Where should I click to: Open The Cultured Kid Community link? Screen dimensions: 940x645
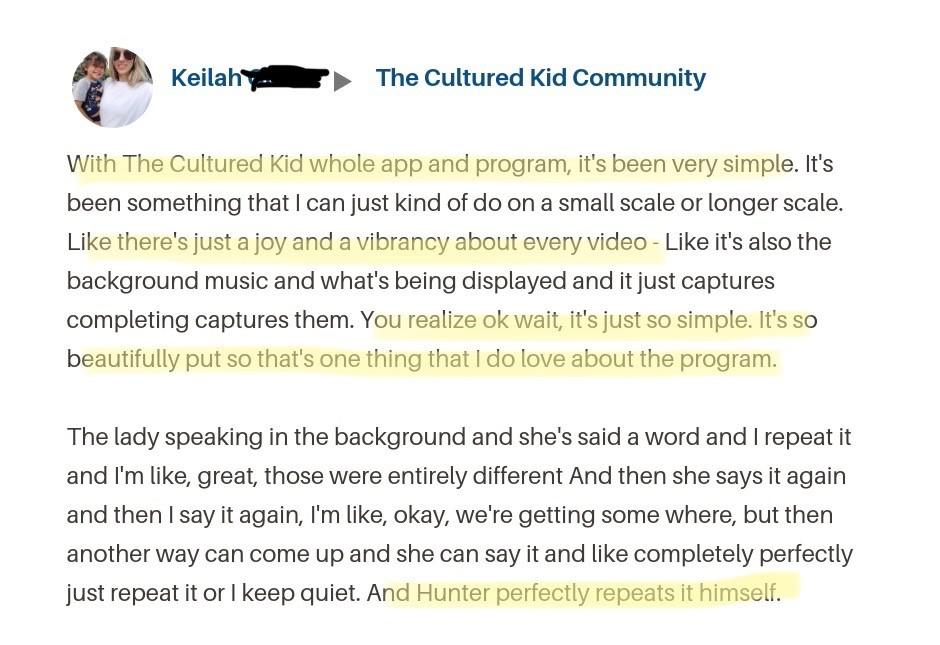coord(540,78)
